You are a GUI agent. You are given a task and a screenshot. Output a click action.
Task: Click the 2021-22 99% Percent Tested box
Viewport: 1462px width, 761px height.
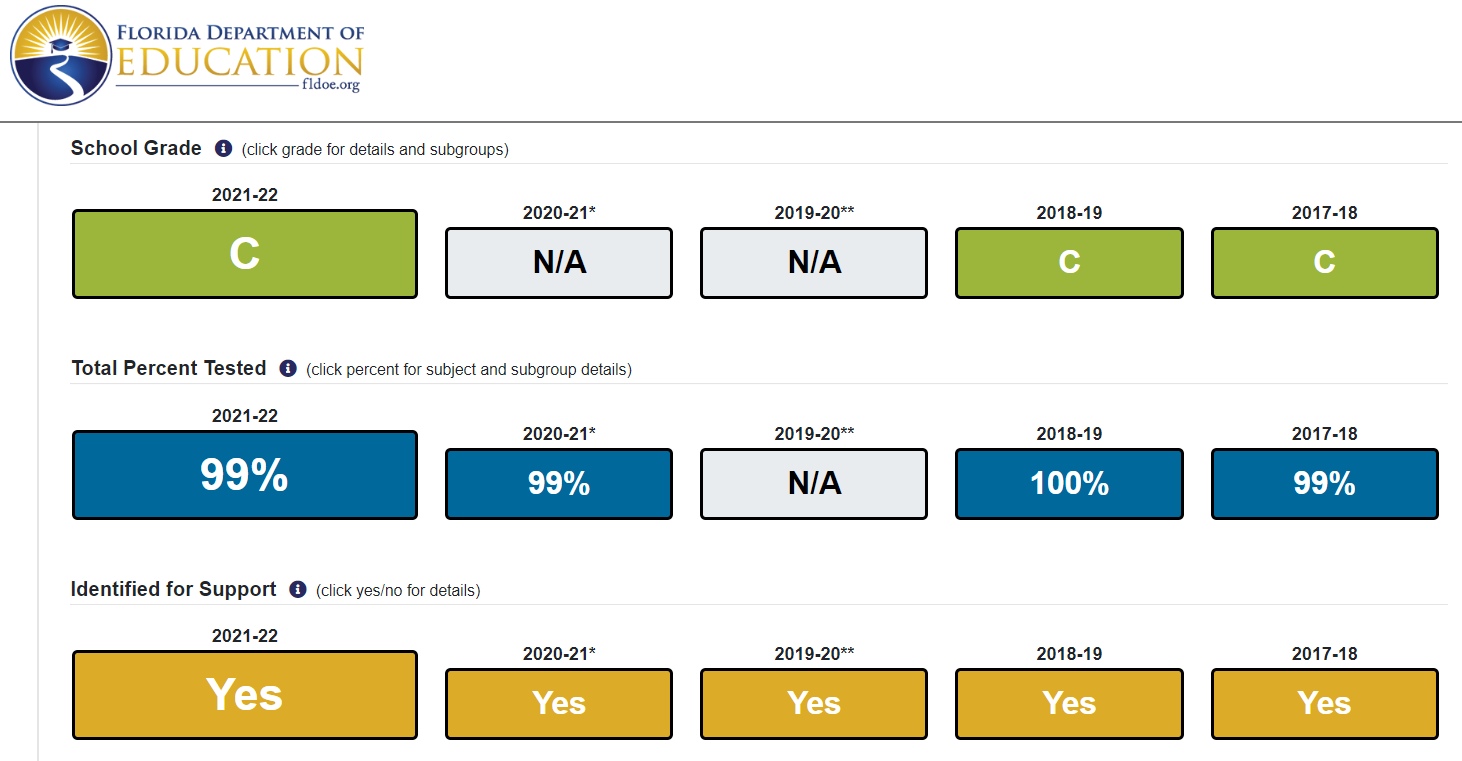245,475
